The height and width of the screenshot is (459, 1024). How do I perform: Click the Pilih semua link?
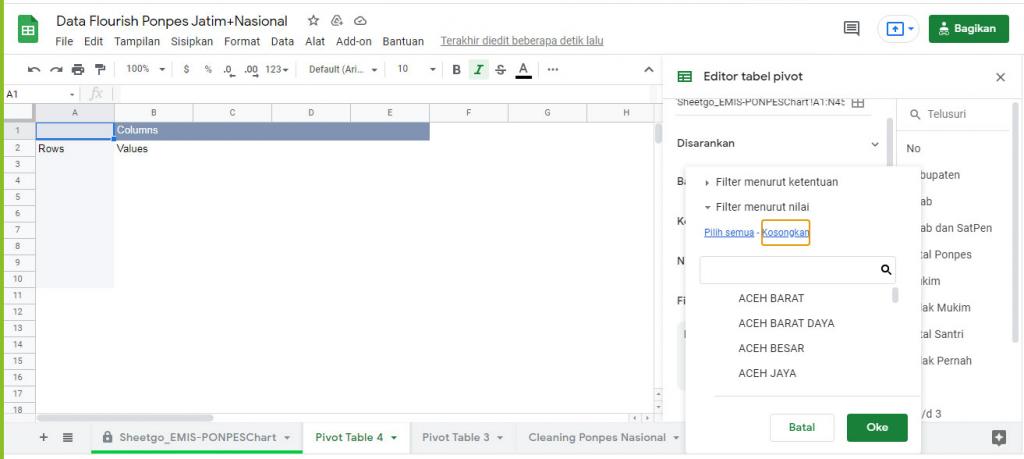click(x=729, y=232)
